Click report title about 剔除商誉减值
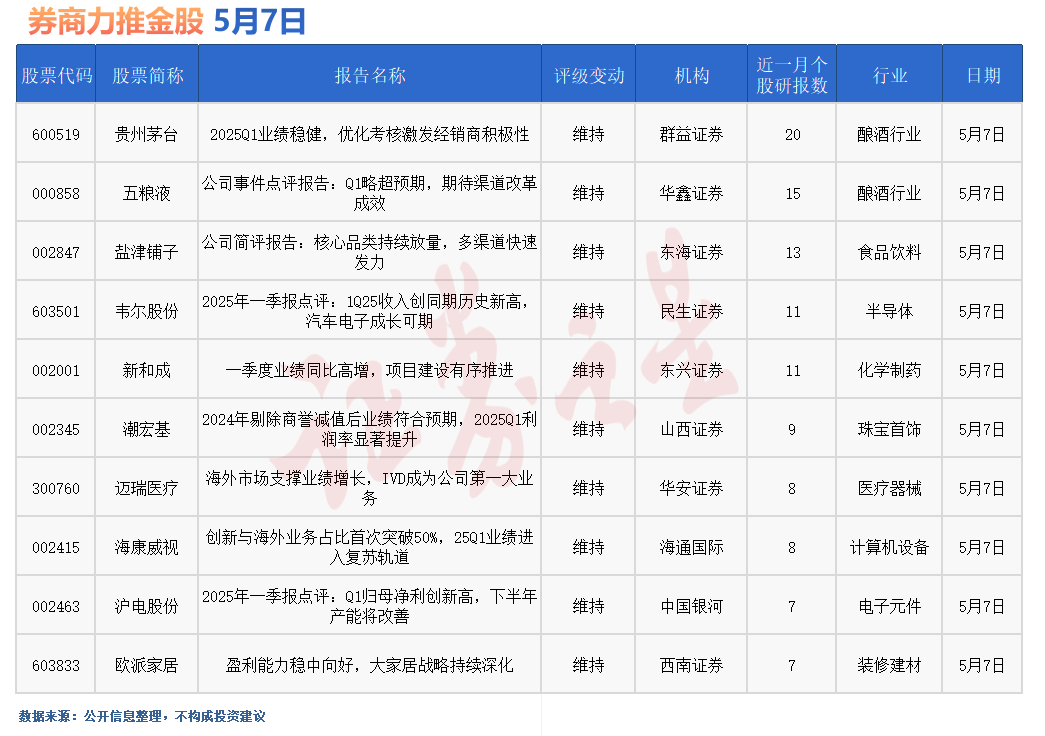 (370, 429)
